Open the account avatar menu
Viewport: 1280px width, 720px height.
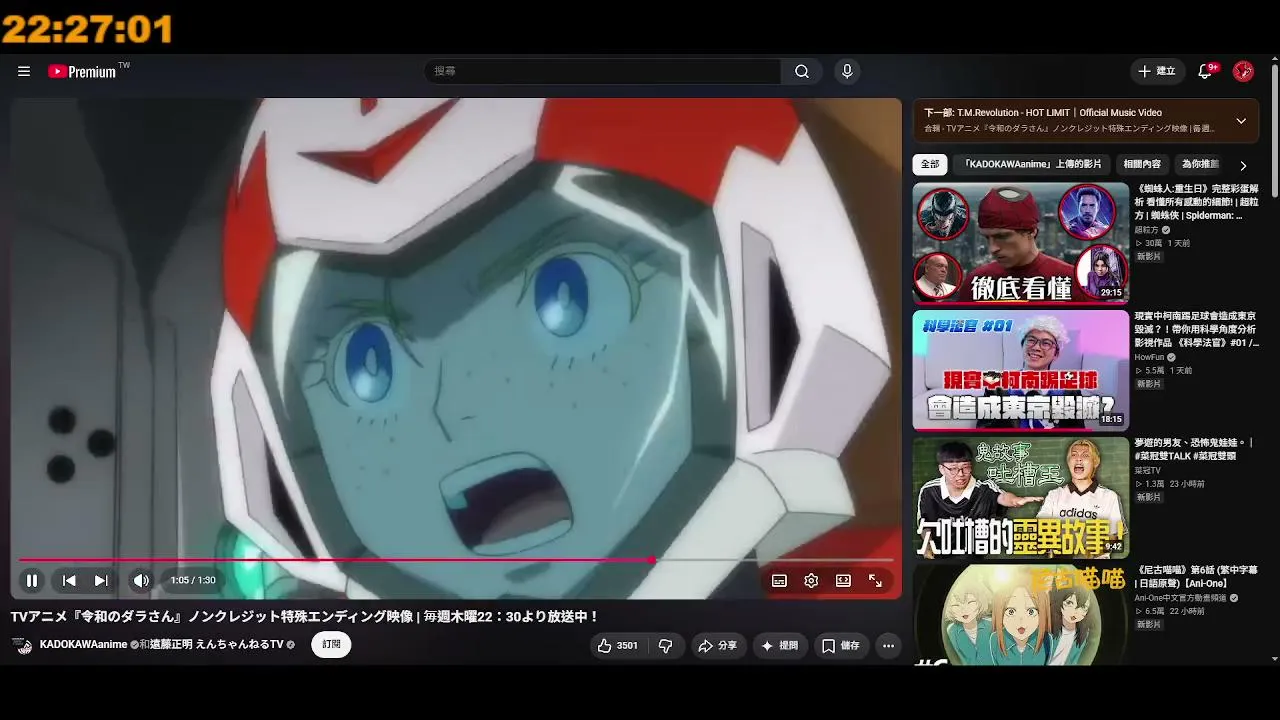click(x=1244, y=71)
